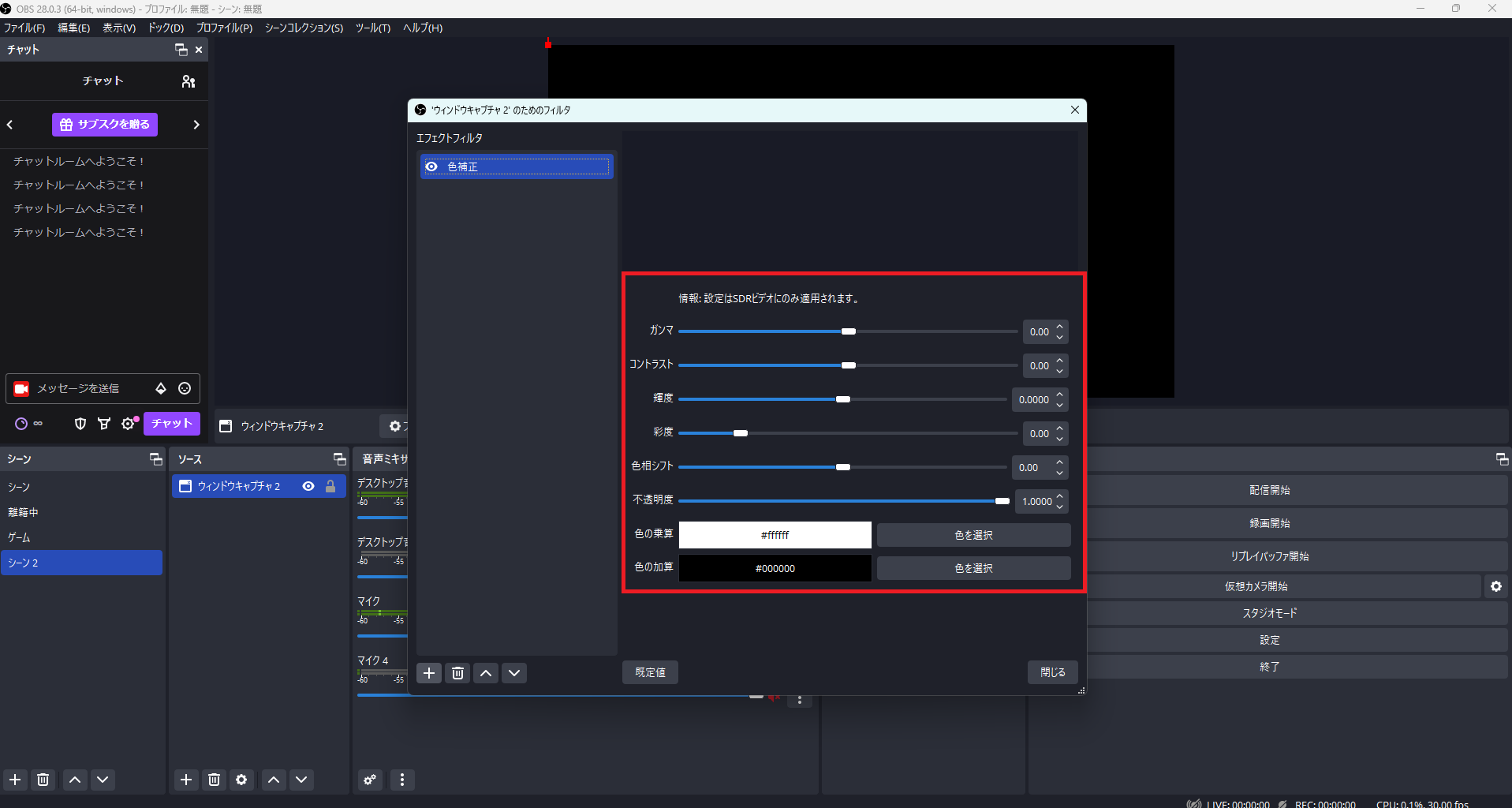Open advanced audio properties gears icon
Image resolution: width=1512 pixels, height=808 pixels.
tap(370, 780)
